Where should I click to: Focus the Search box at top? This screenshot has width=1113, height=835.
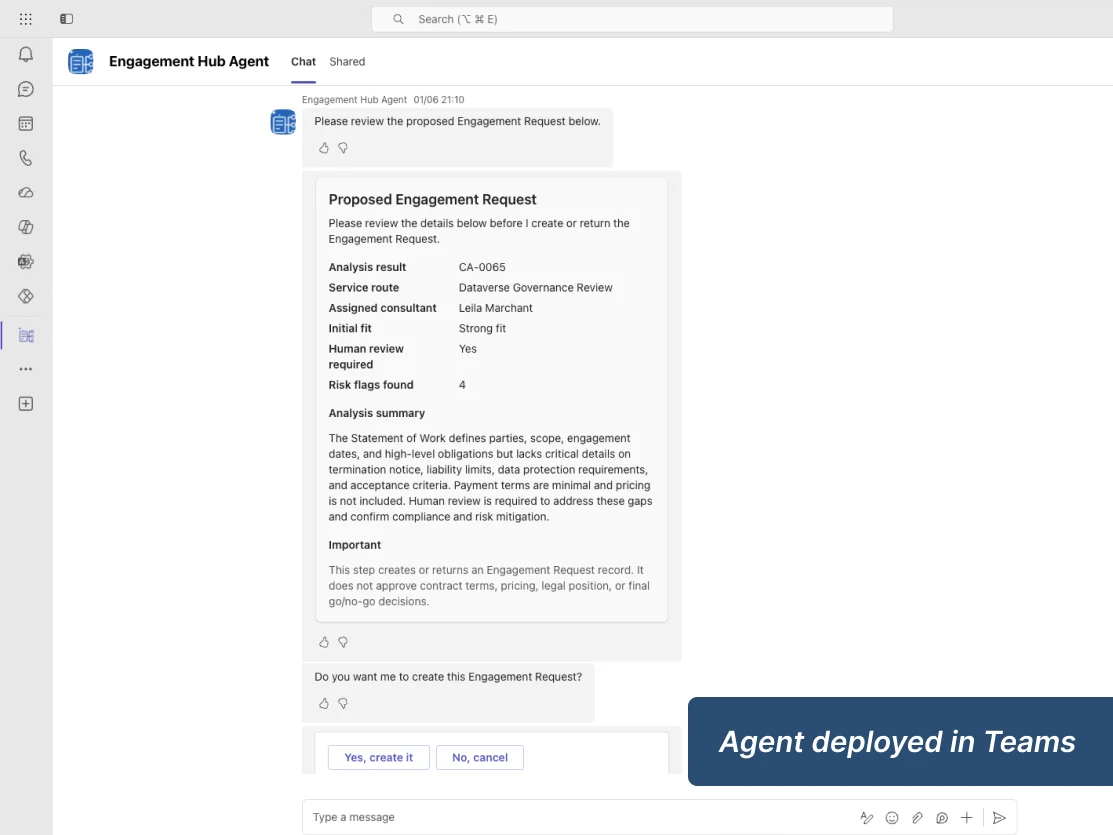click(632, 19)
